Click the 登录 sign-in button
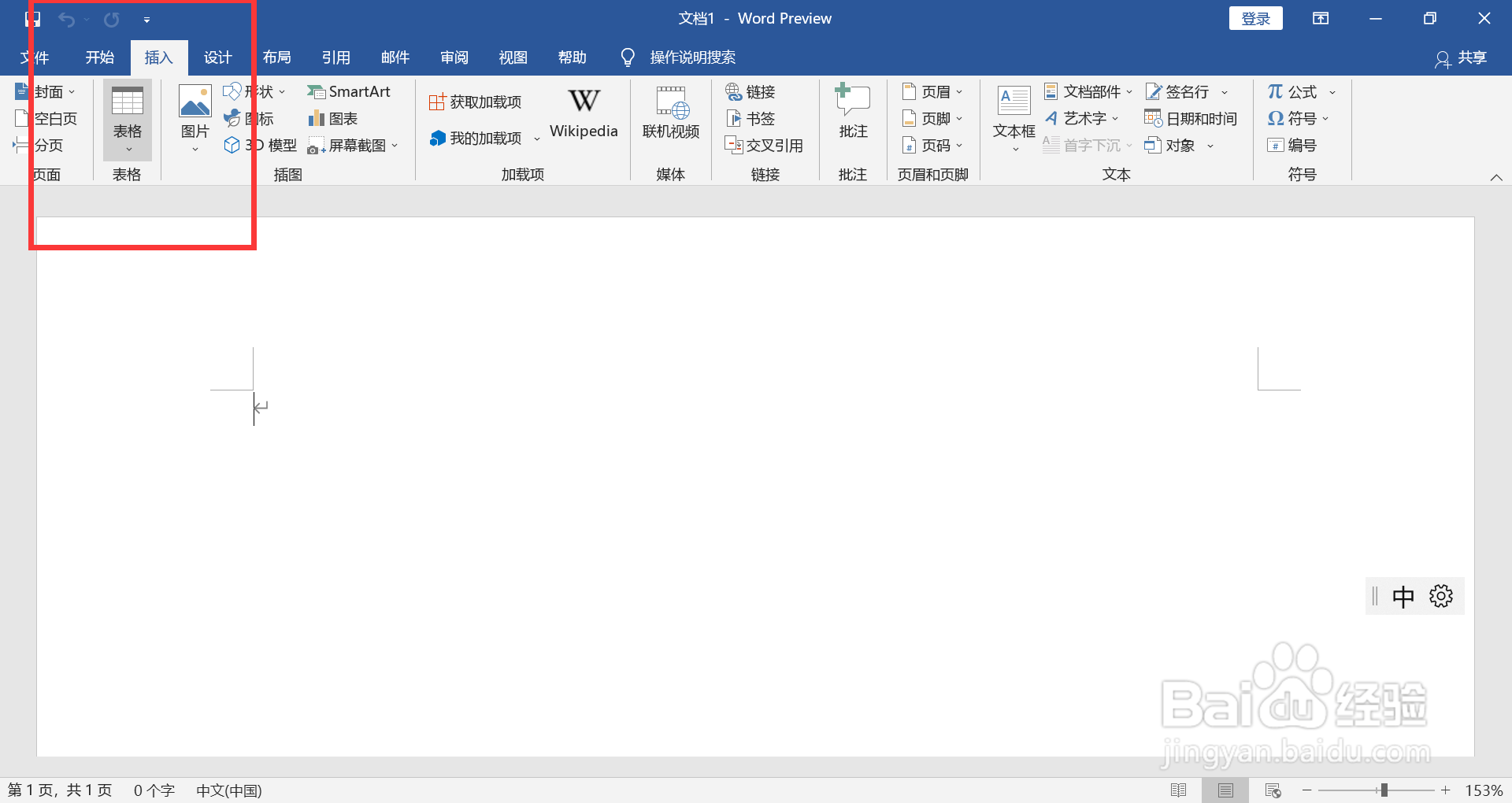 (x=1254, y=17)
